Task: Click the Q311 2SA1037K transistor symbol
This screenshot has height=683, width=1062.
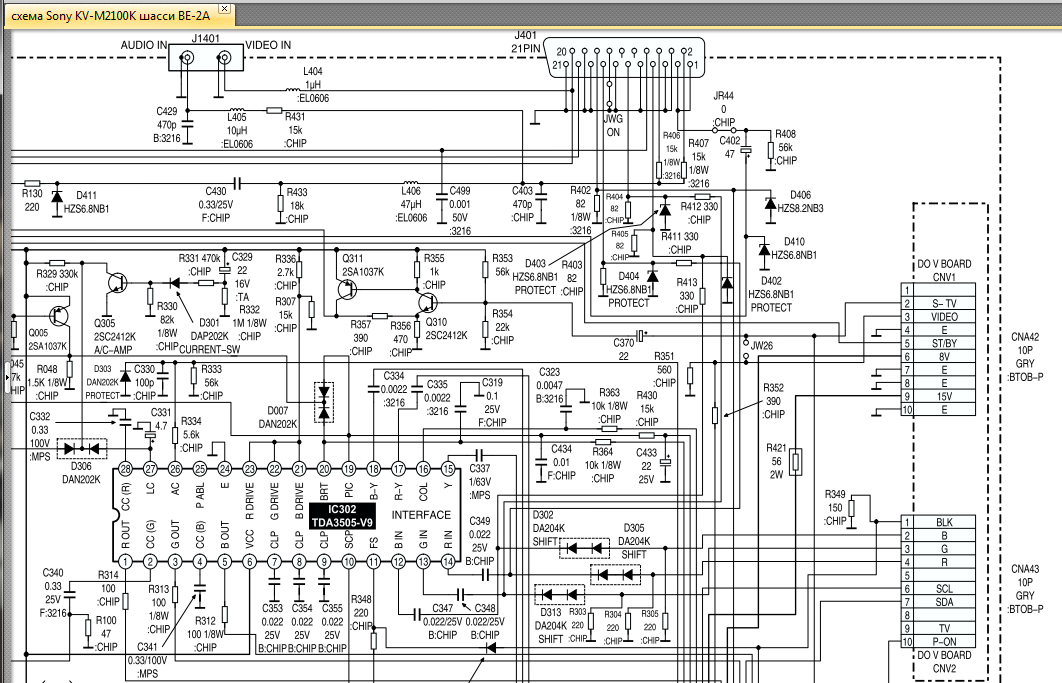Action: tap(347, 291)
